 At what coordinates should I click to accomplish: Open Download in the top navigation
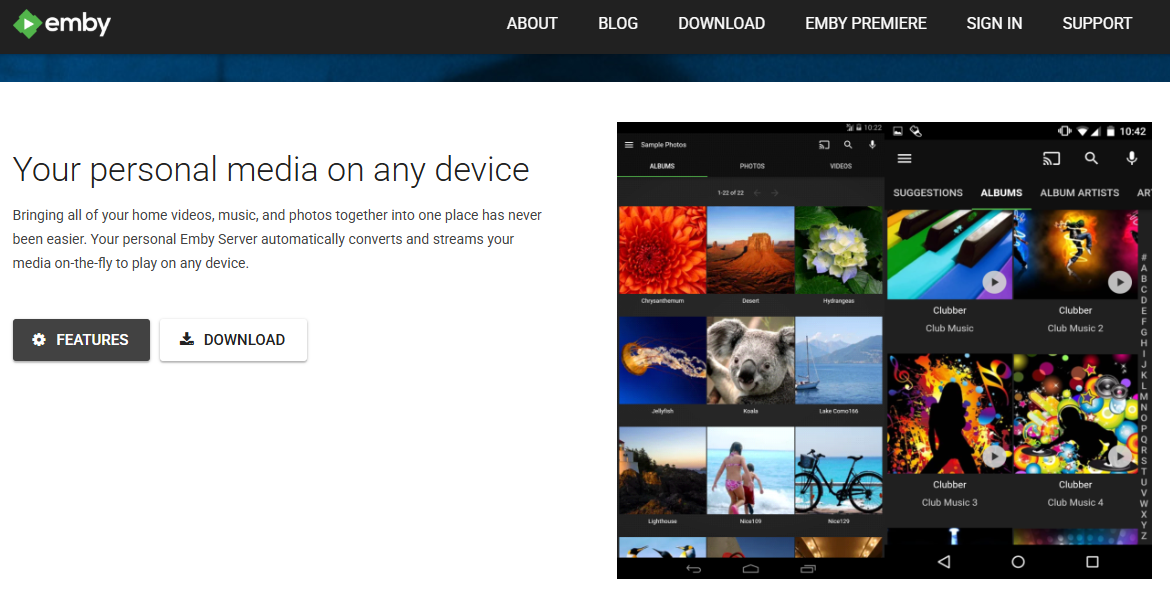coord(722,24)
